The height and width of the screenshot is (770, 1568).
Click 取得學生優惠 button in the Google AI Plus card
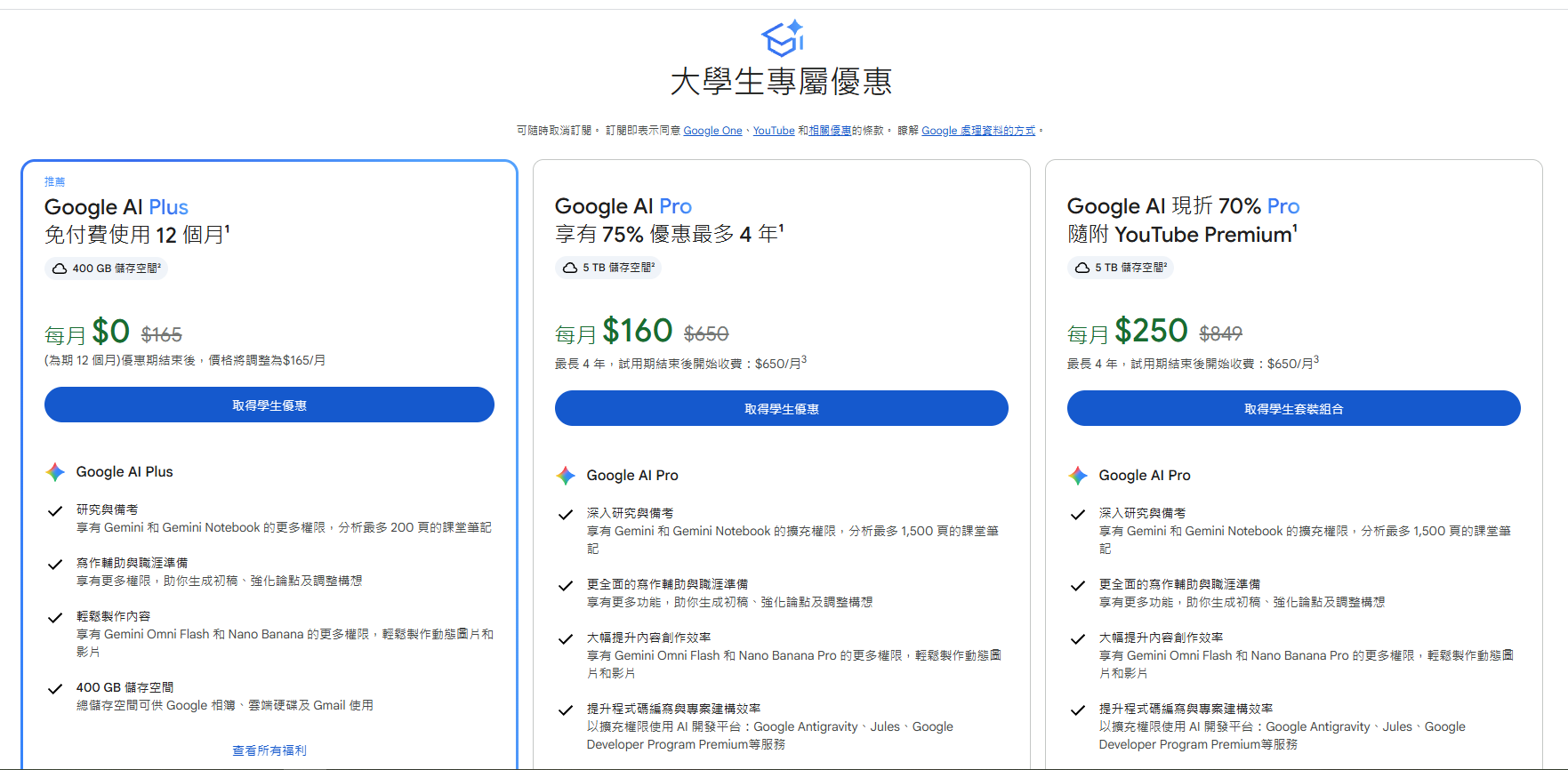[269, 405]
